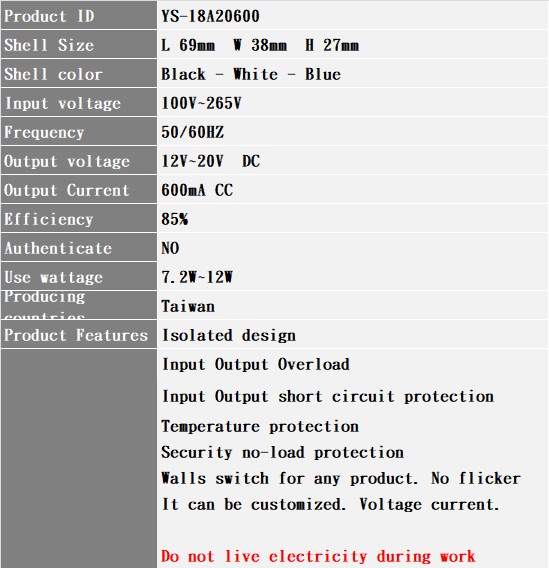The height and width of the screenshot is (568, 549).
Task: Click the 50/60HZ frequency value
Action: [x=193, y=132]
